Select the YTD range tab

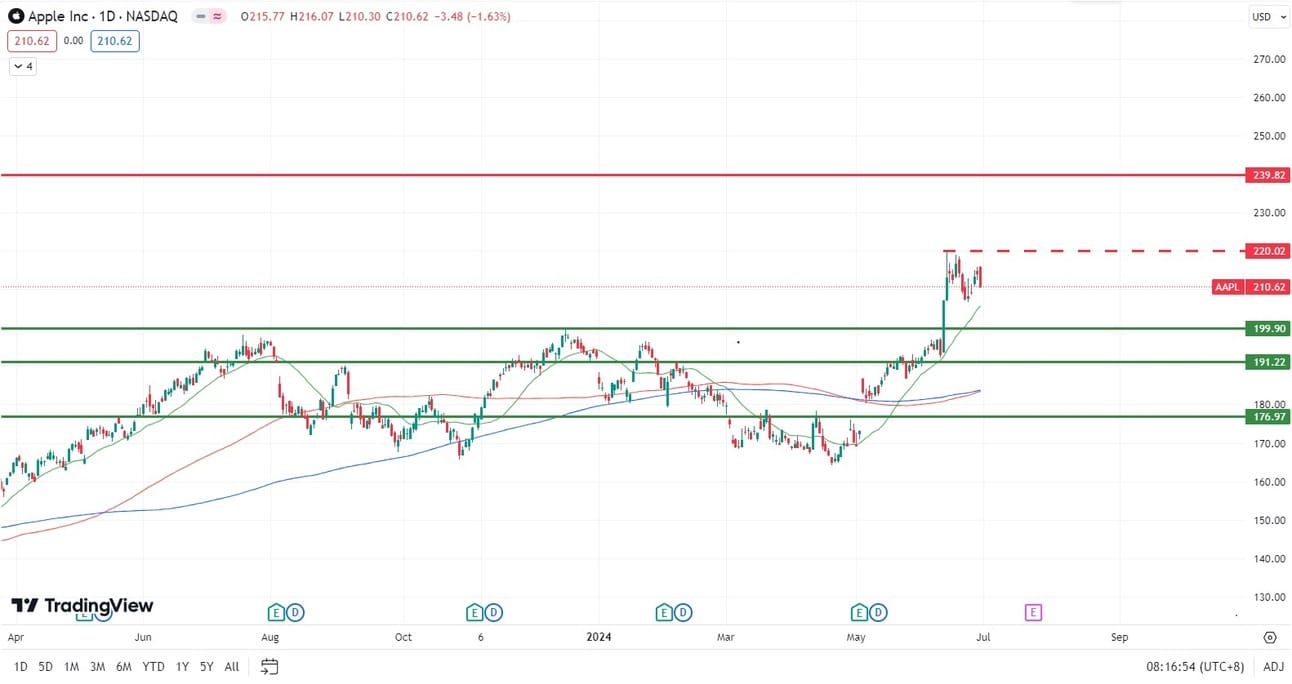(x=154, y=666)
